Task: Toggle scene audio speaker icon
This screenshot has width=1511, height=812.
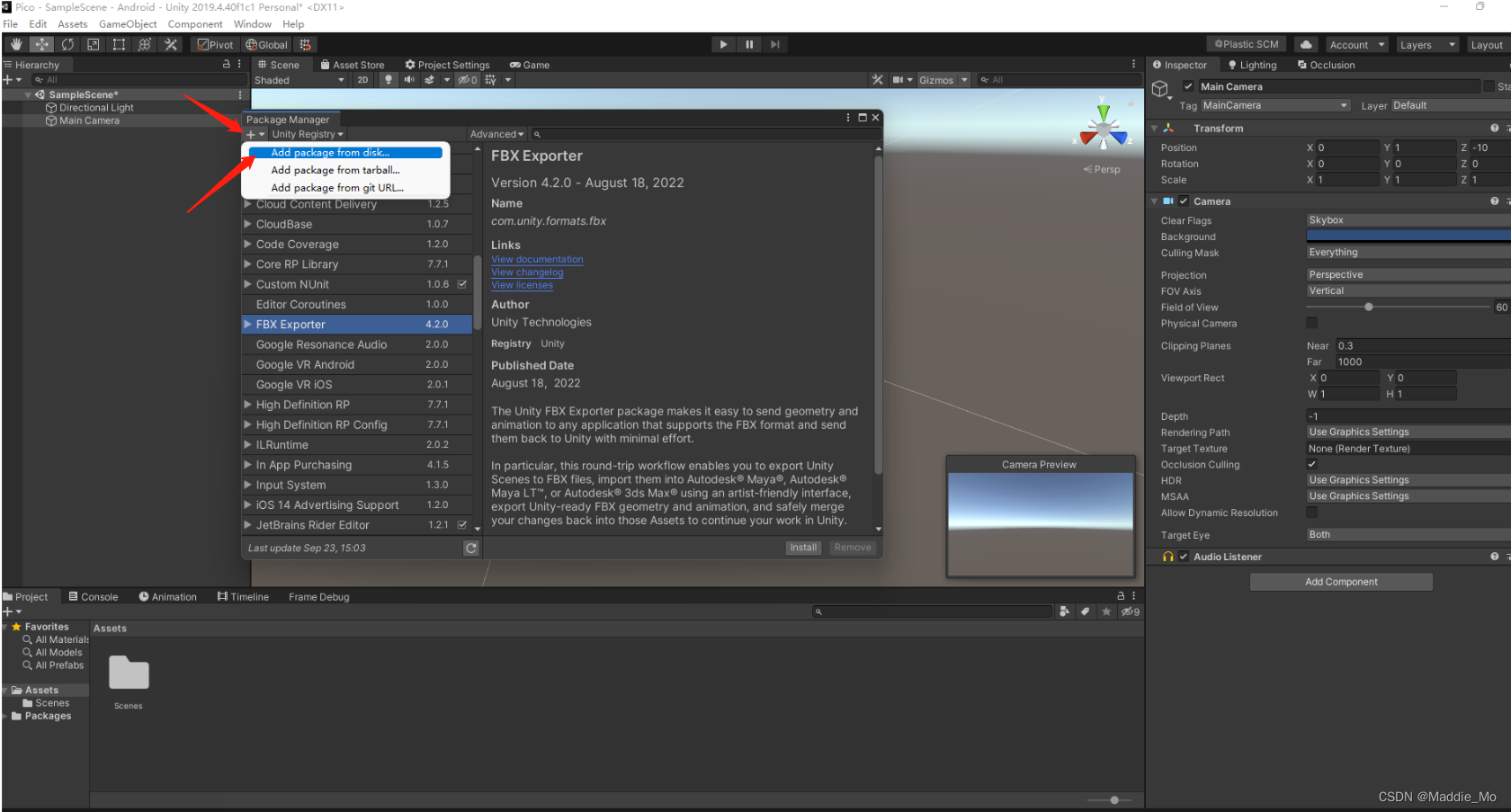Action: (x=409, y=80)
